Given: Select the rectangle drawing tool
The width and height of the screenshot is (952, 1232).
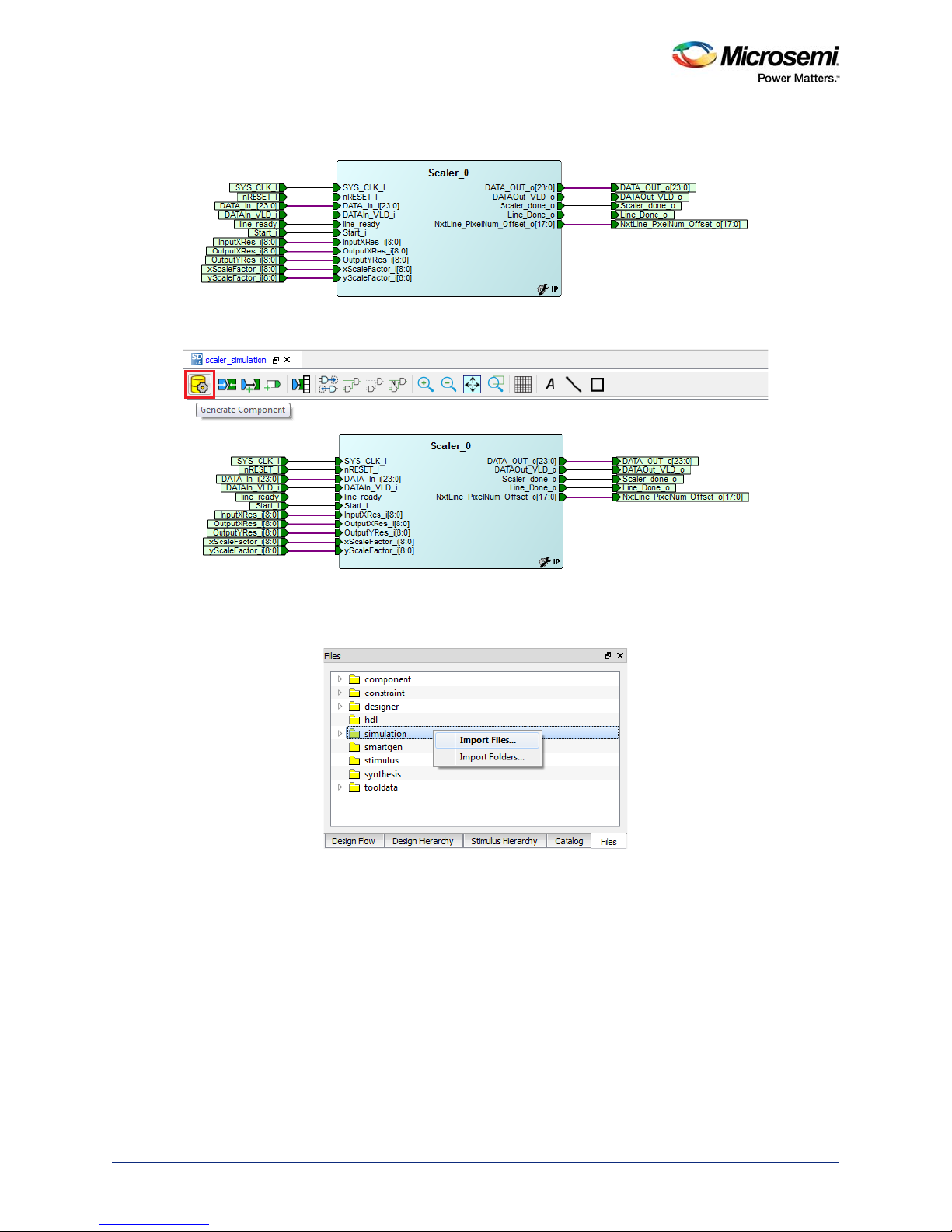Looking at the screenshot, I should click(598, 385).
